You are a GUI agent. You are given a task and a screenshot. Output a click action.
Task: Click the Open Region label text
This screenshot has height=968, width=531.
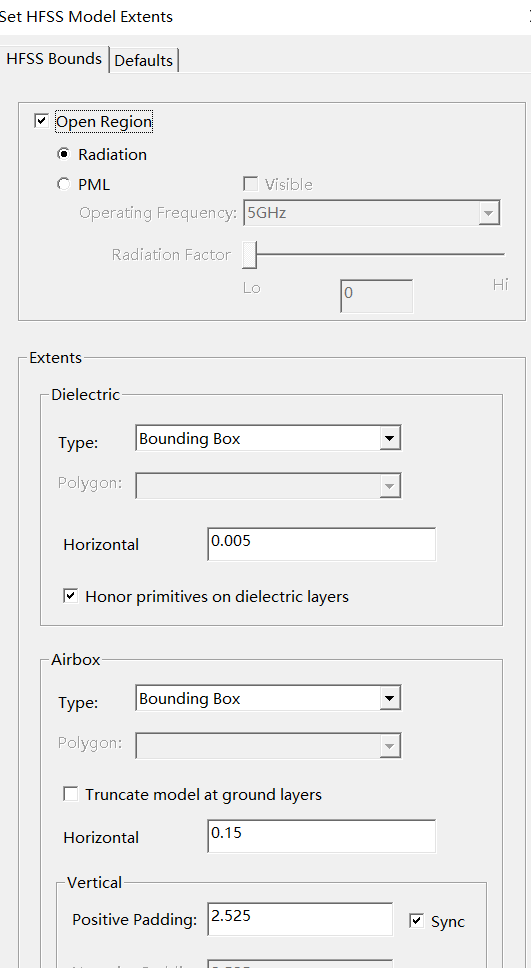click(x=104, y=122)
